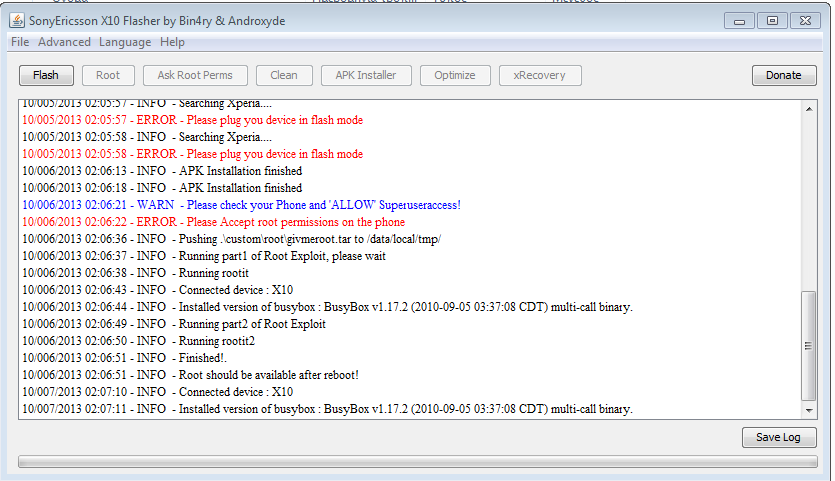The height and width of the screenshot is (481, 835).
Task: Click the 02:05:58 ERROR plug device log line
Action: [x=192, y=154]
